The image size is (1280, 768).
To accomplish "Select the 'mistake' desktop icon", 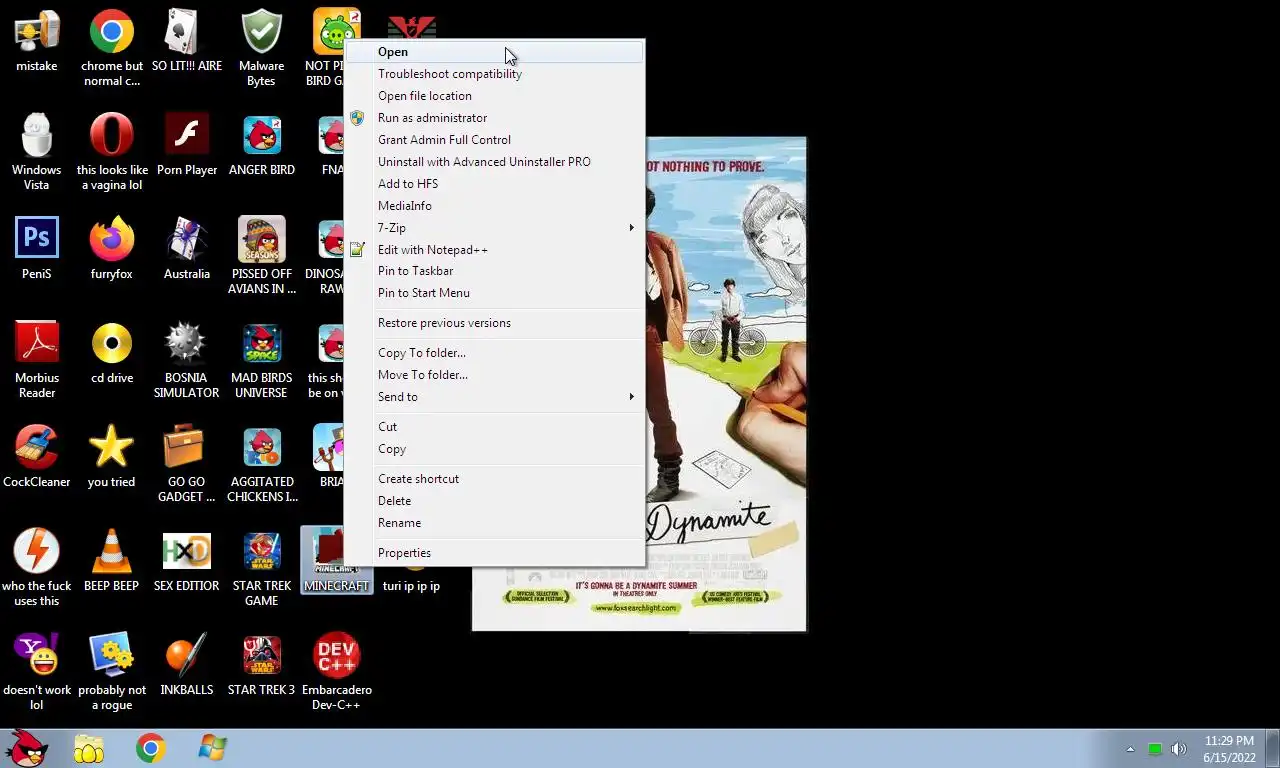I will coord(37,41).
